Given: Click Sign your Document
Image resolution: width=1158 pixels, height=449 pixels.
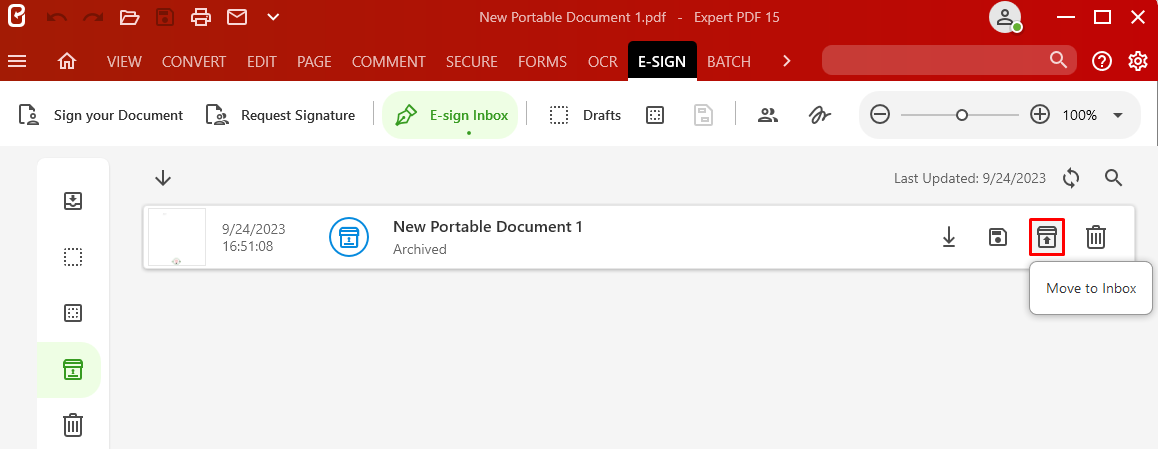Looking at the screenshot, I should 100,115.
